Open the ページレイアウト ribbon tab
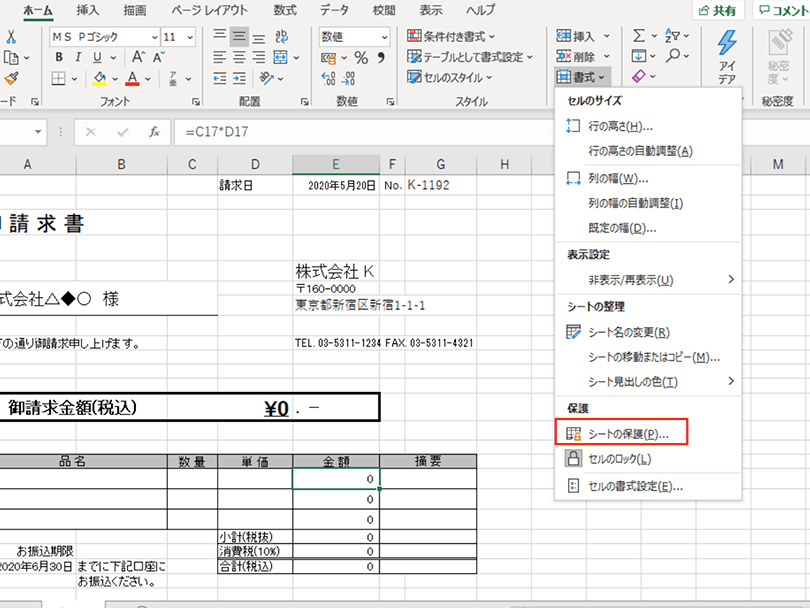The width and height of the screenshot is (810, 608). pos(209,10)
